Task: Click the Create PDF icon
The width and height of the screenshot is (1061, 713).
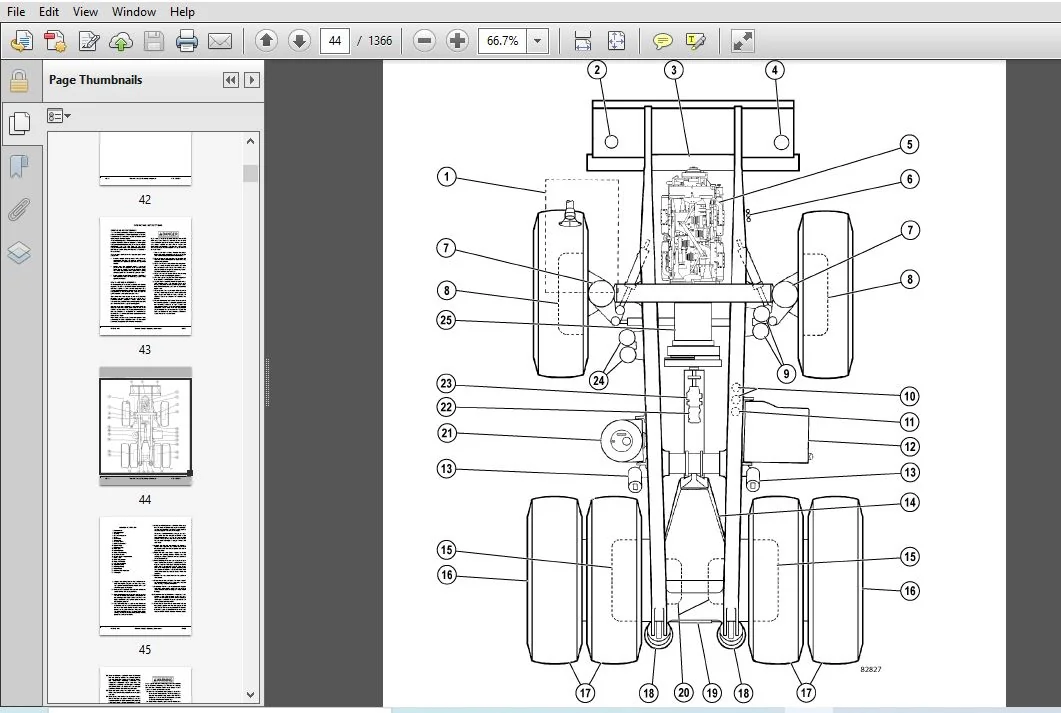Action: tap(55, 41)
